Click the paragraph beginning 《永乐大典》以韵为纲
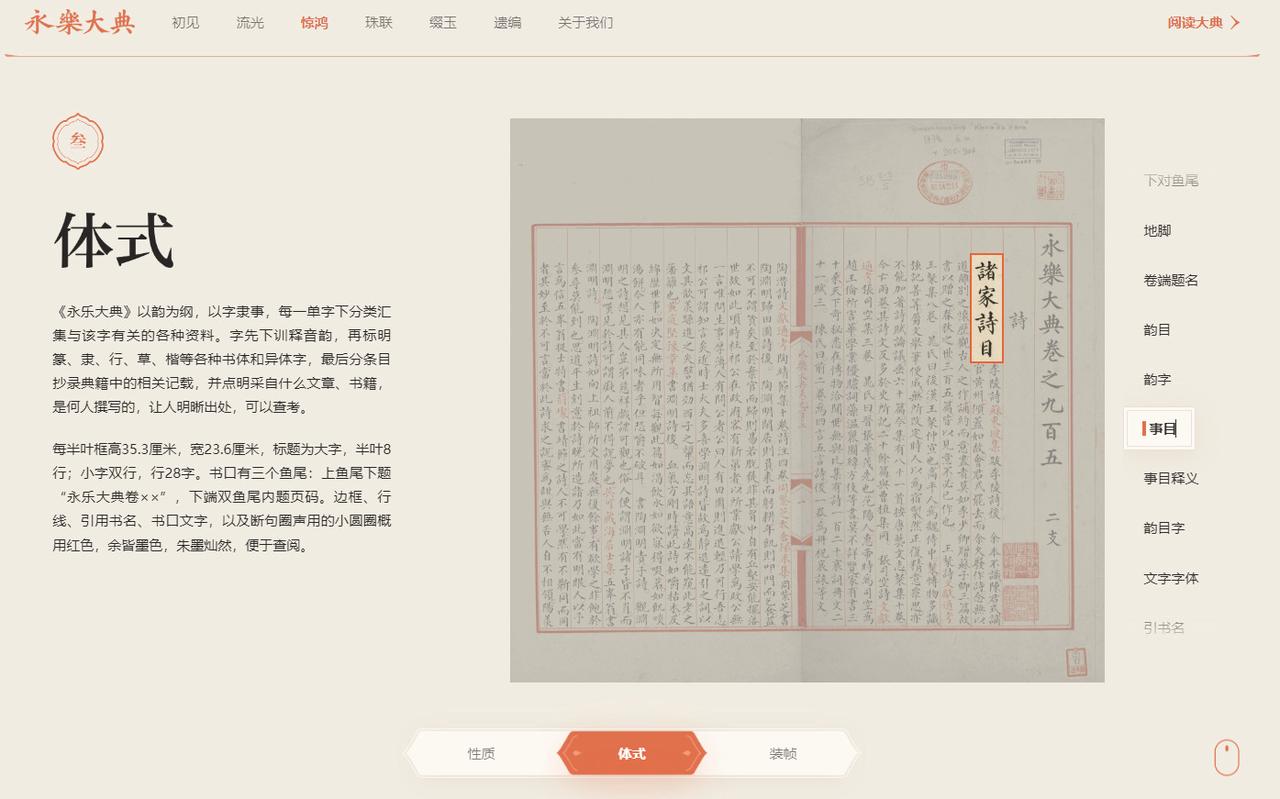1280x799 pixels. tap(222, 359)
